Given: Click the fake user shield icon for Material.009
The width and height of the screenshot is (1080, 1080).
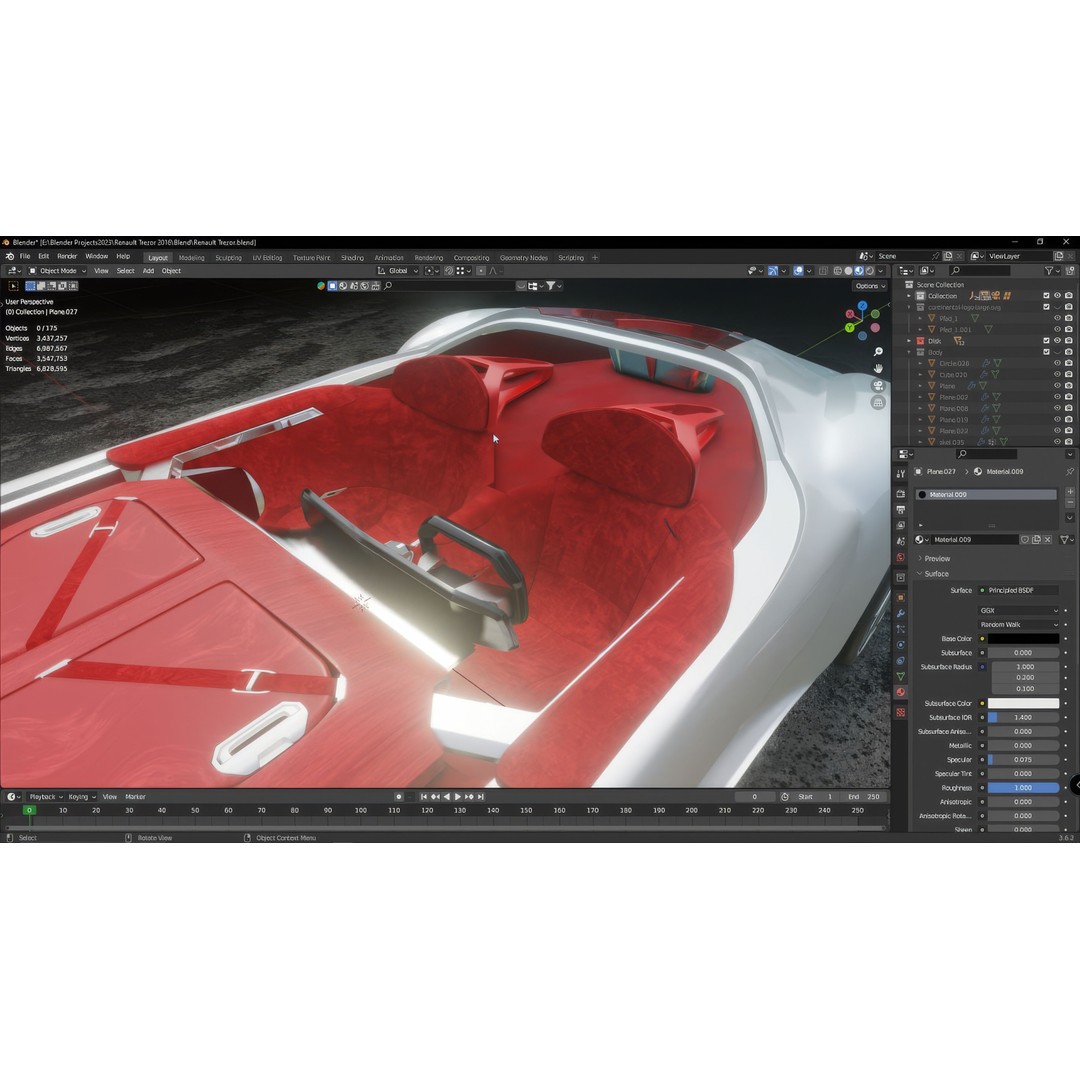Looking at the screenshot, I should click(x=1024, y=539).
